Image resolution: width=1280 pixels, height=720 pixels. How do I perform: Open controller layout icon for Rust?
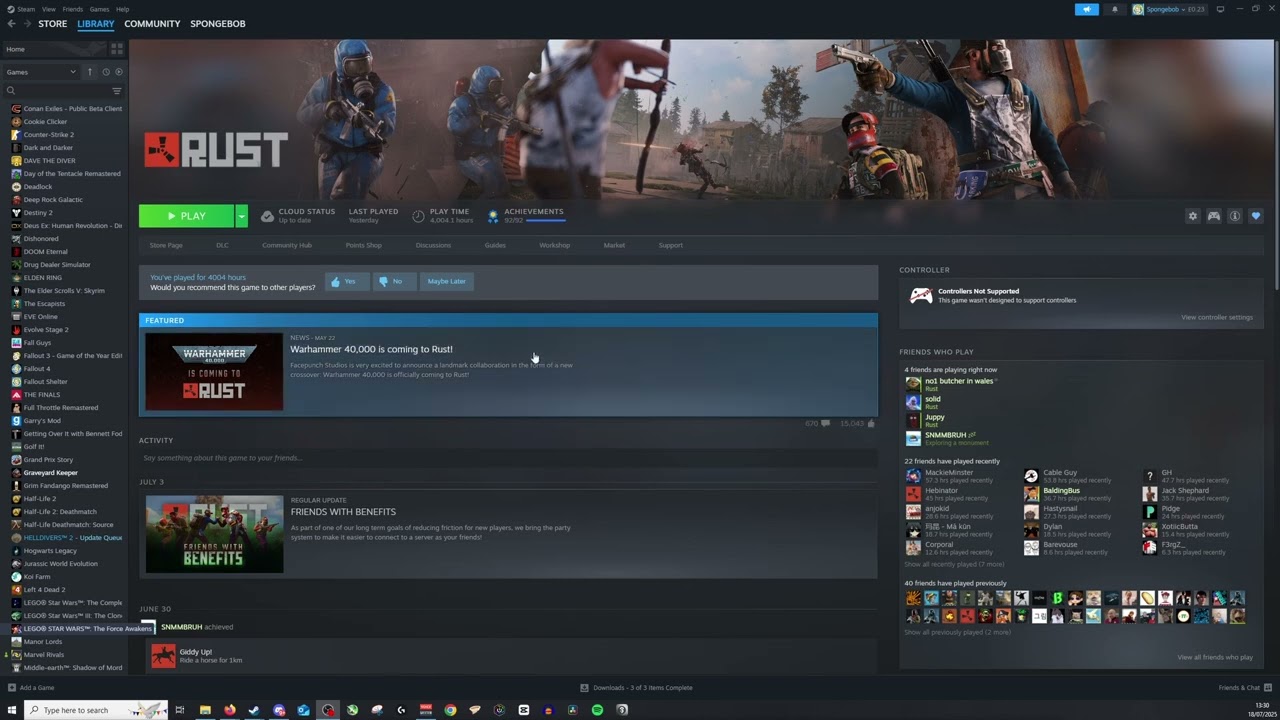pyautogui.click(x=1214, y=216)
